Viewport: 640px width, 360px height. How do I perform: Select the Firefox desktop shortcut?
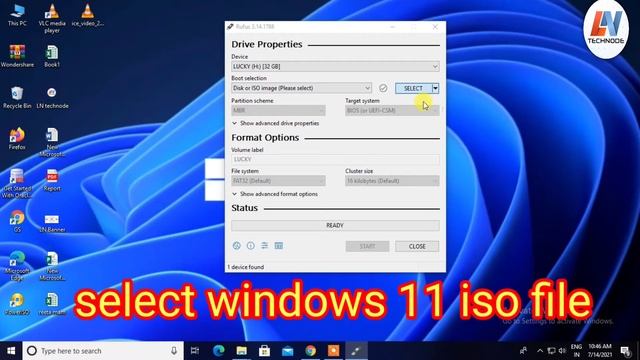coord(17,139)
